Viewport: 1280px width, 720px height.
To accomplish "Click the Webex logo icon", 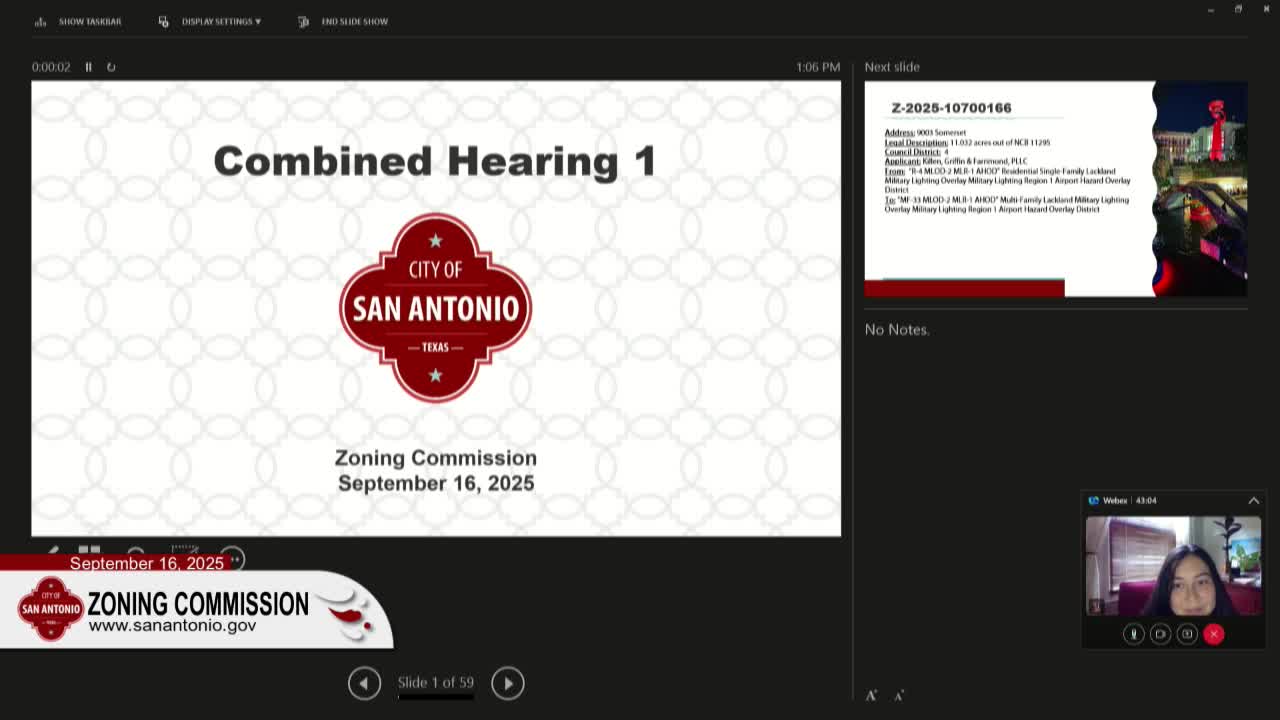I will click(x=1093, y=501).
